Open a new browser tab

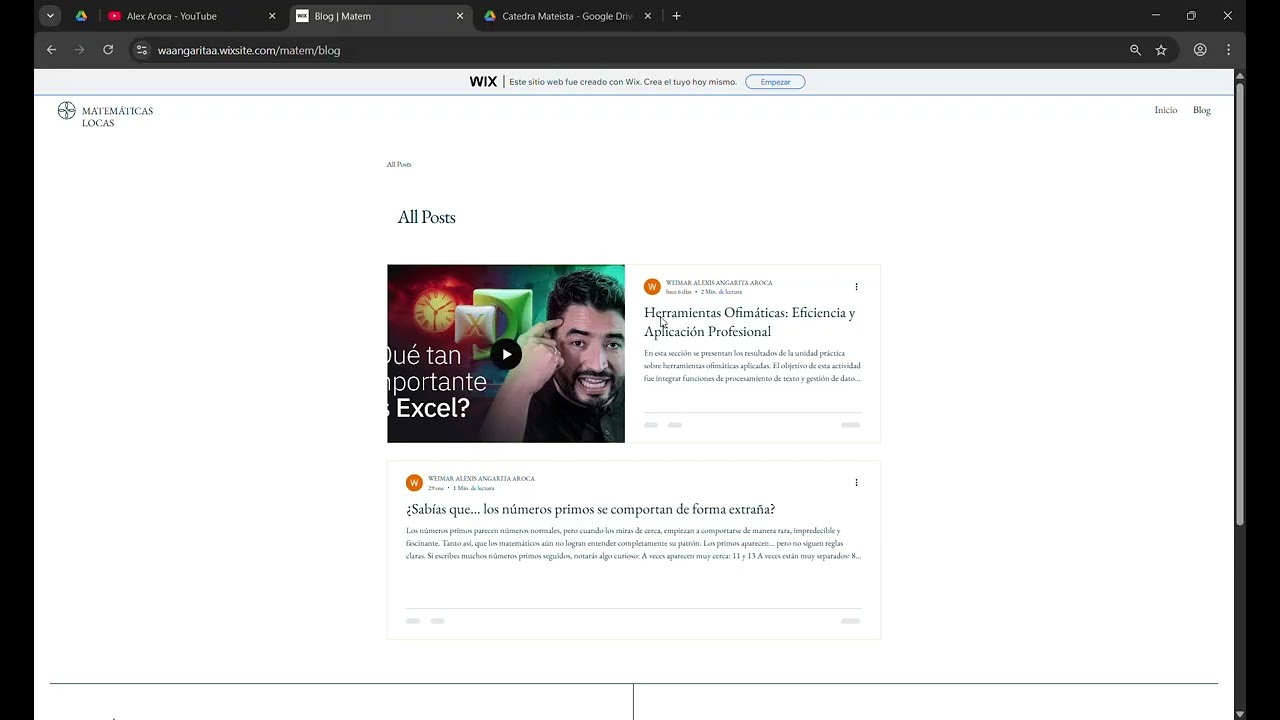coord(676,16)
